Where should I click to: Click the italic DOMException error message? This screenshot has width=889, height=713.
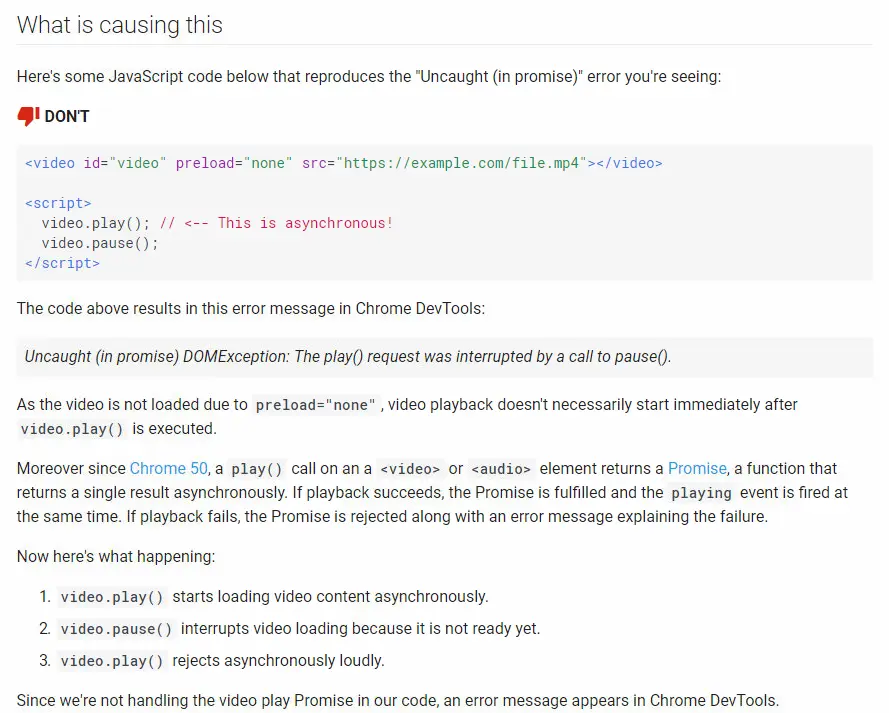pyautogui.click(x=347, y=357)
